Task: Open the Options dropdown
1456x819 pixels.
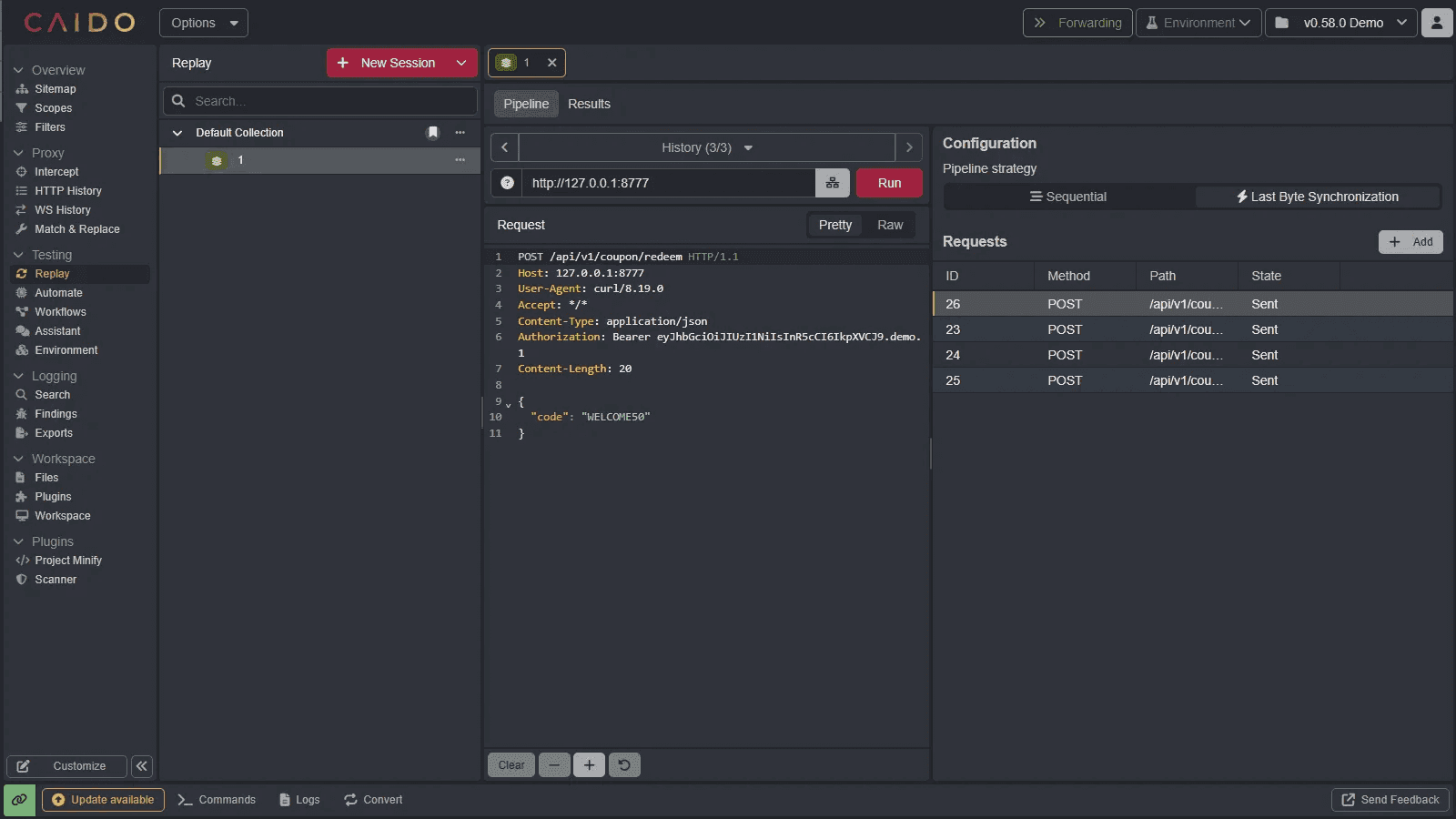Action: click(204, 23)
